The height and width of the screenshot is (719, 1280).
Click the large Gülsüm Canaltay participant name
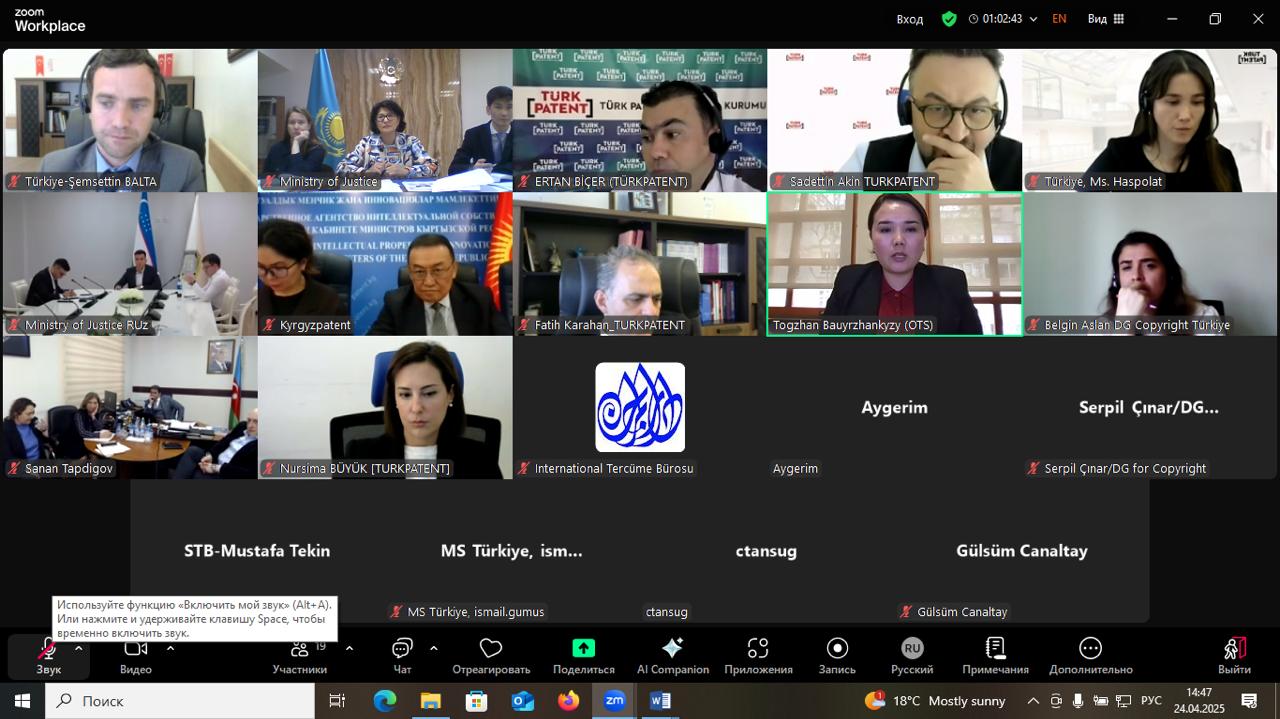(x=1021, y=550)
